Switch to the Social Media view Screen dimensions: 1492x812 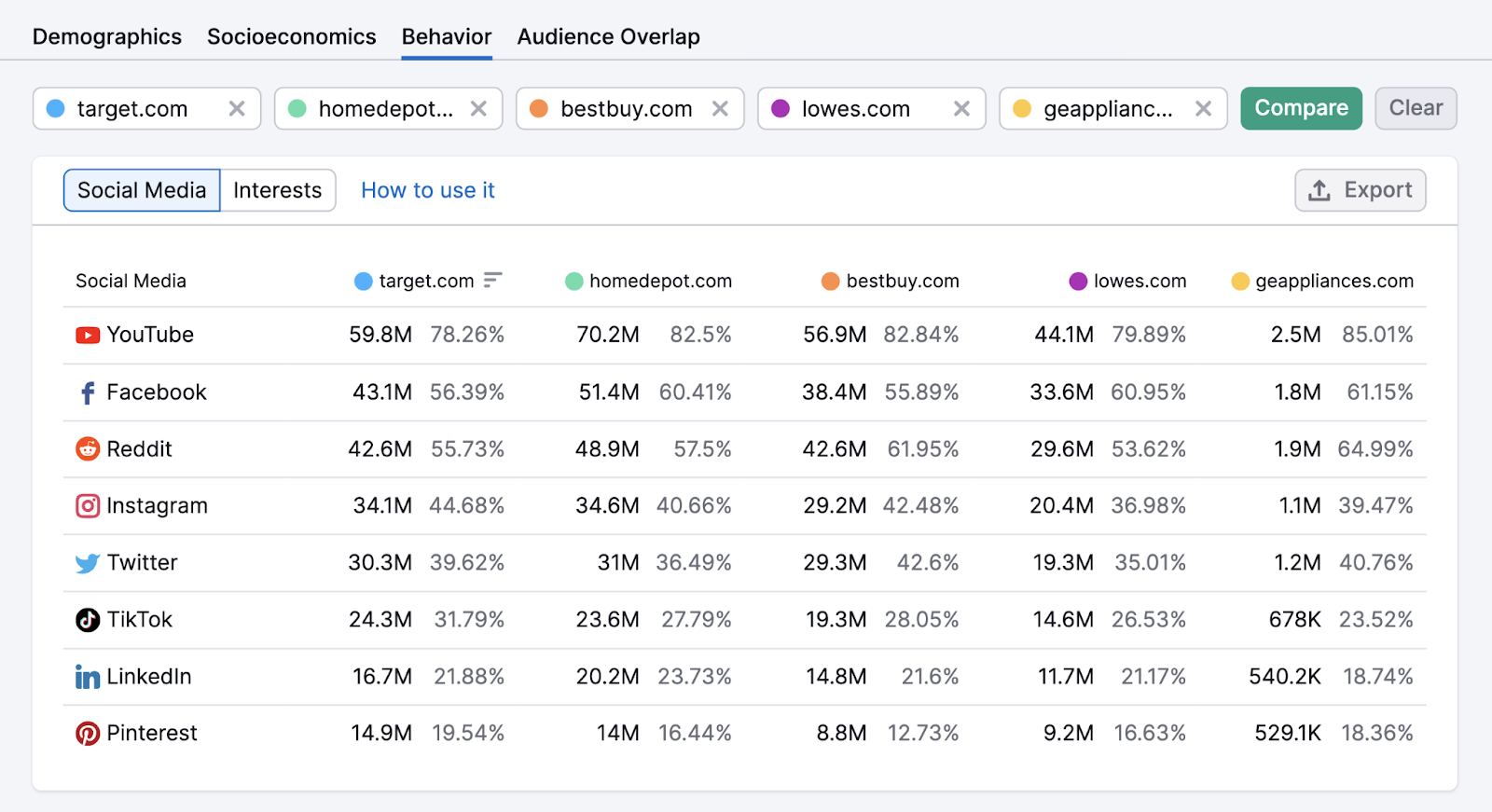(142, 190)
